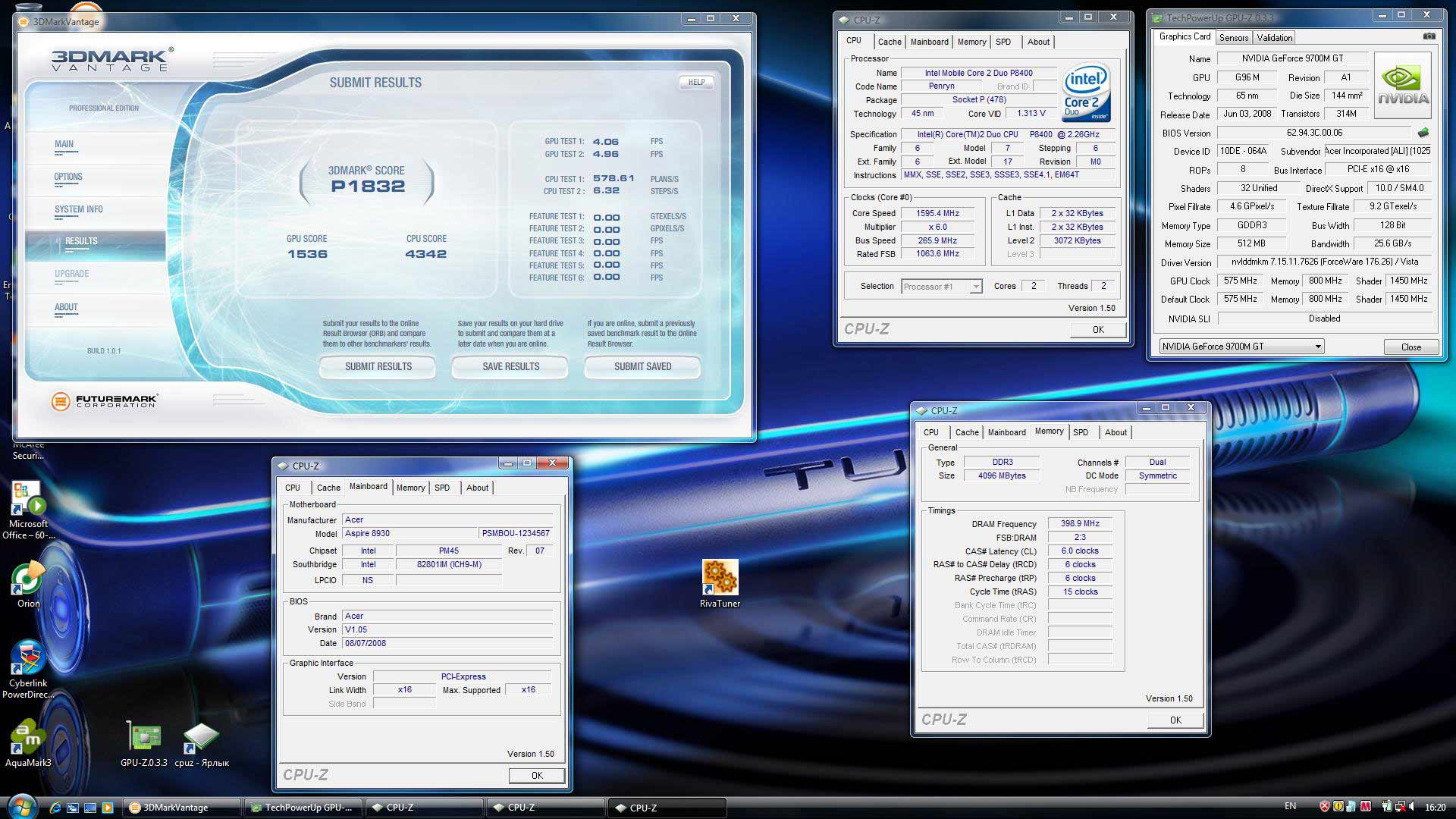Click the NVIDIA logo in GPU-Z
The width and height of the screenshot is (1456, 819).
point(1403,86)
